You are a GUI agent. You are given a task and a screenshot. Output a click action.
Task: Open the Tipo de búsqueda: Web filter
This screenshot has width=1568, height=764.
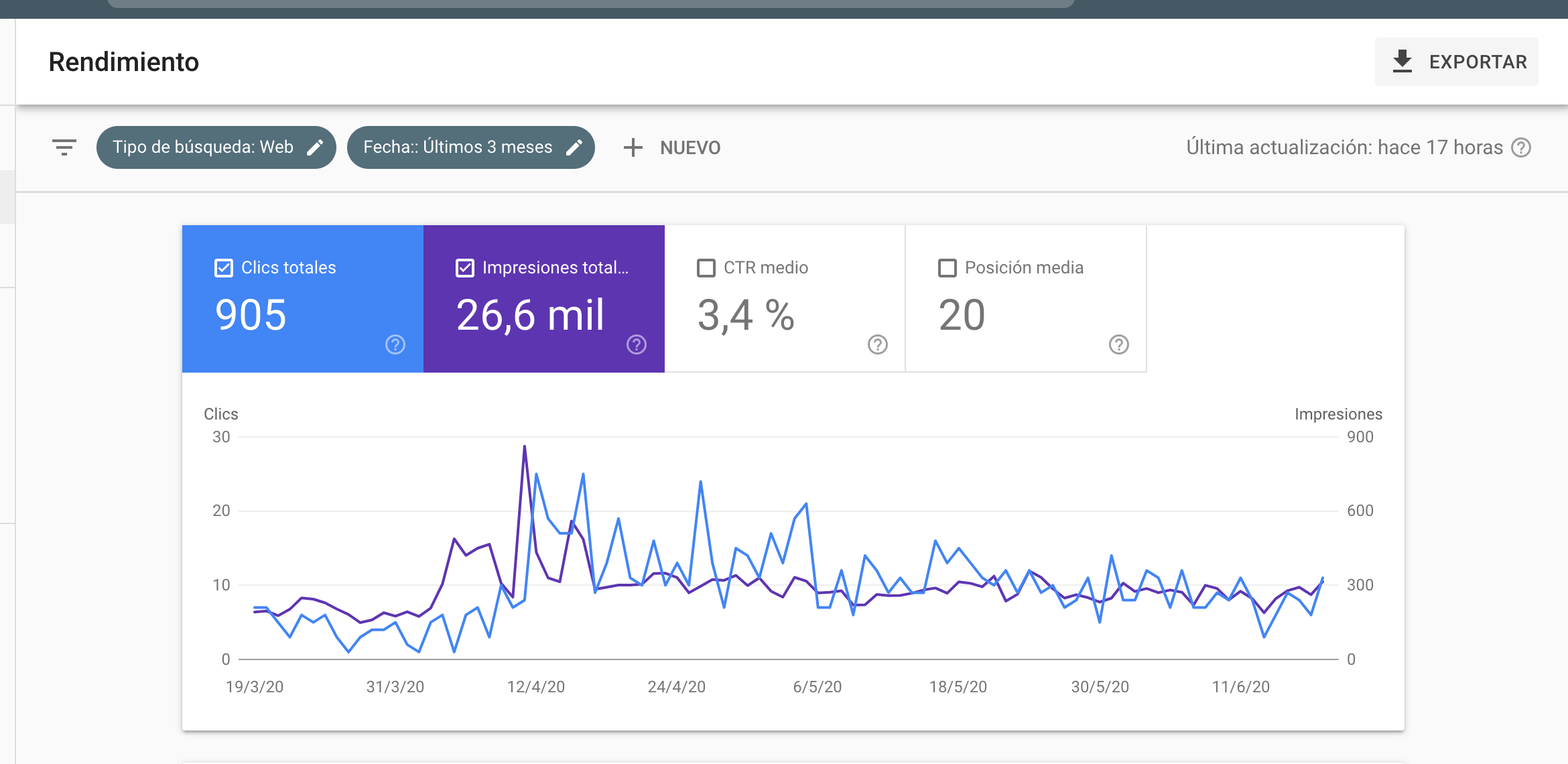(x=203, y=147)
